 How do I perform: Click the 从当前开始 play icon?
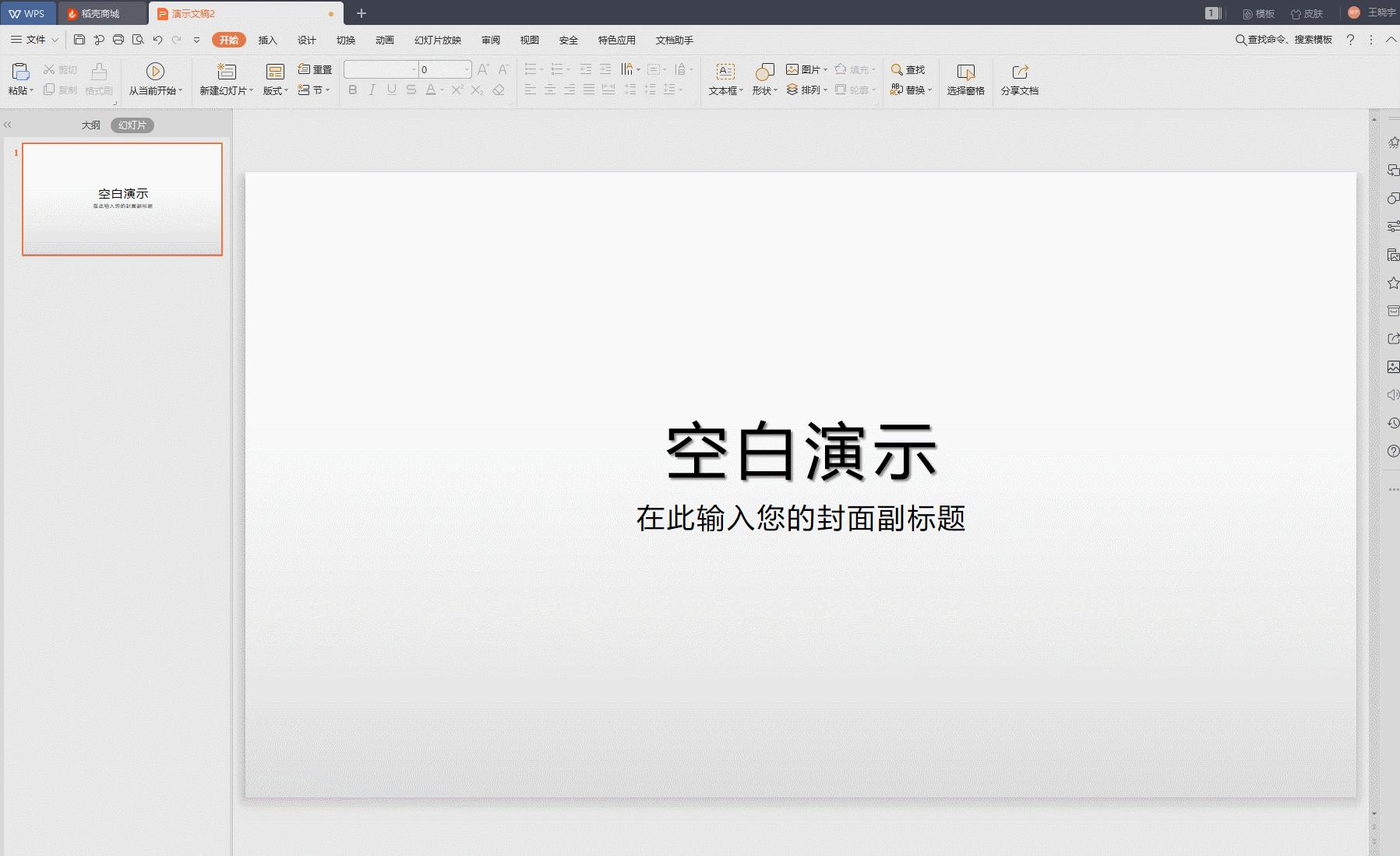click(155, 72)
